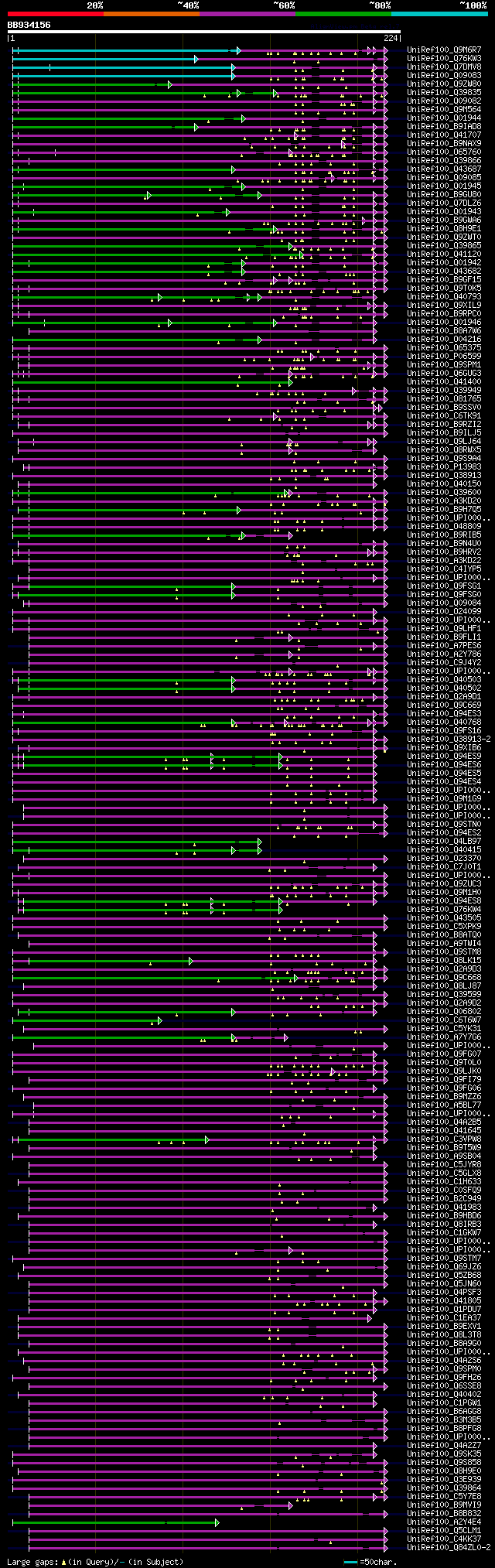Click label UniRef100_Q41707
Viewport: 495px width, 1568px height.
point(444,135)
